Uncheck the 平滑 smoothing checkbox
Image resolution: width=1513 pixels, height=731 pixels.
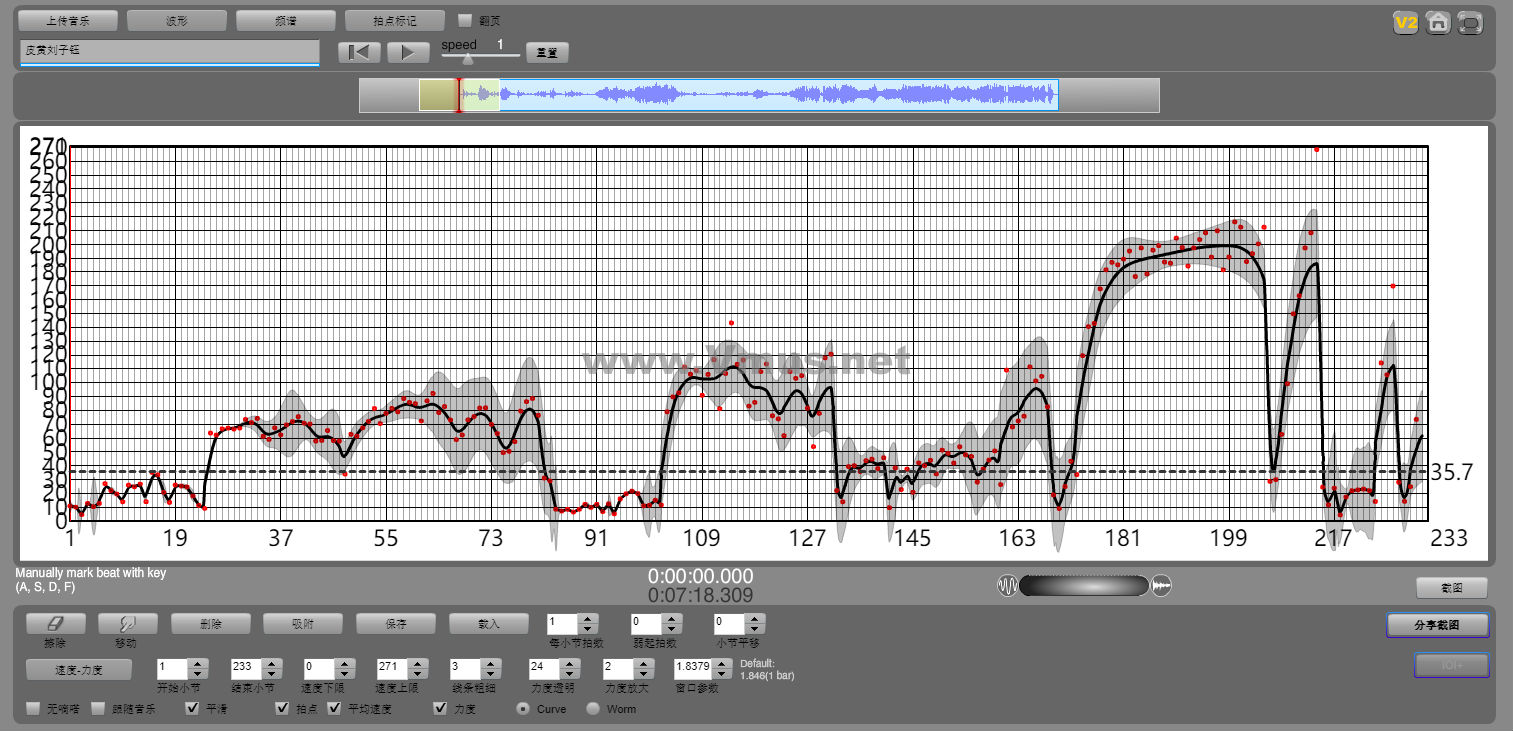coord(192,709)
